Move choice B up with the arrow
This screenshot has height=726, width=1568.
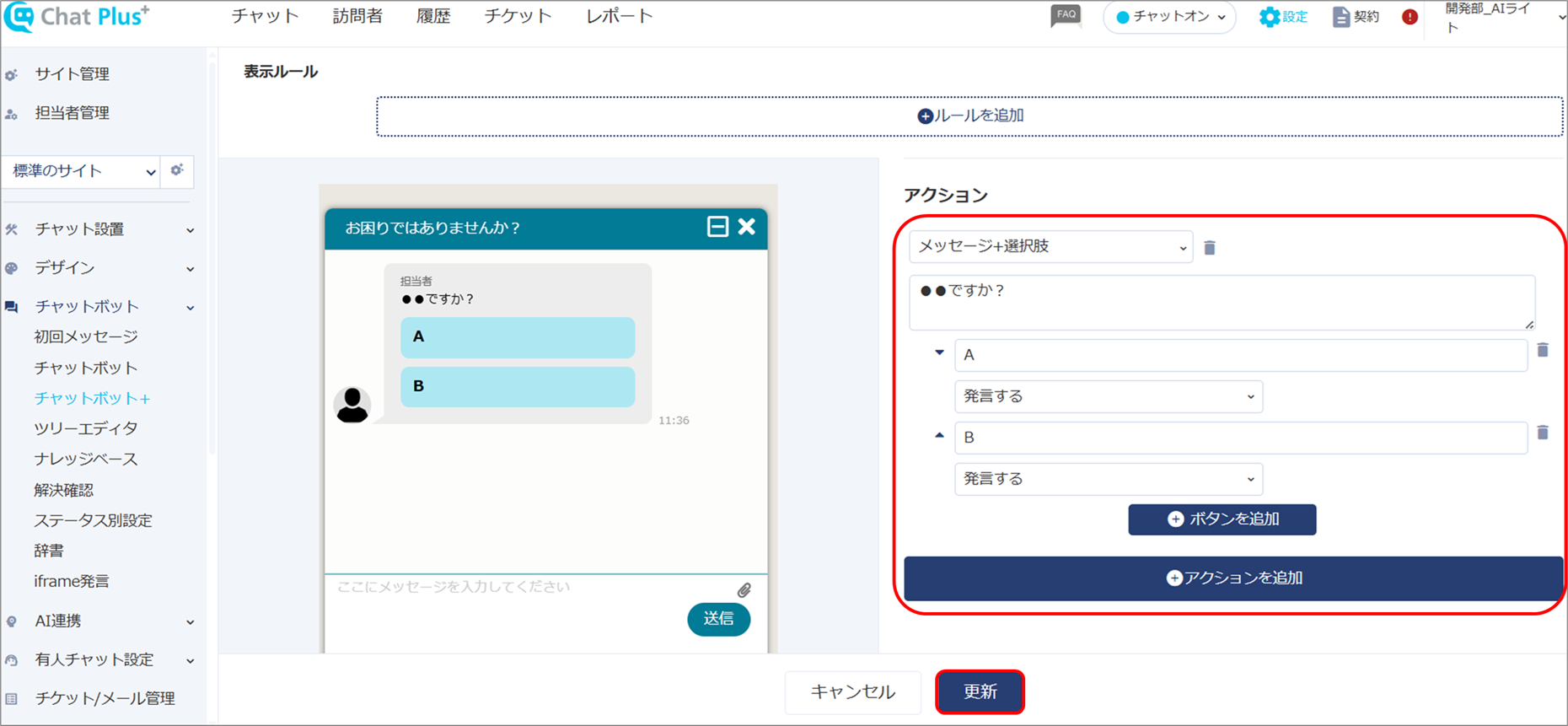pyautogui.click(x=939, y=435)
